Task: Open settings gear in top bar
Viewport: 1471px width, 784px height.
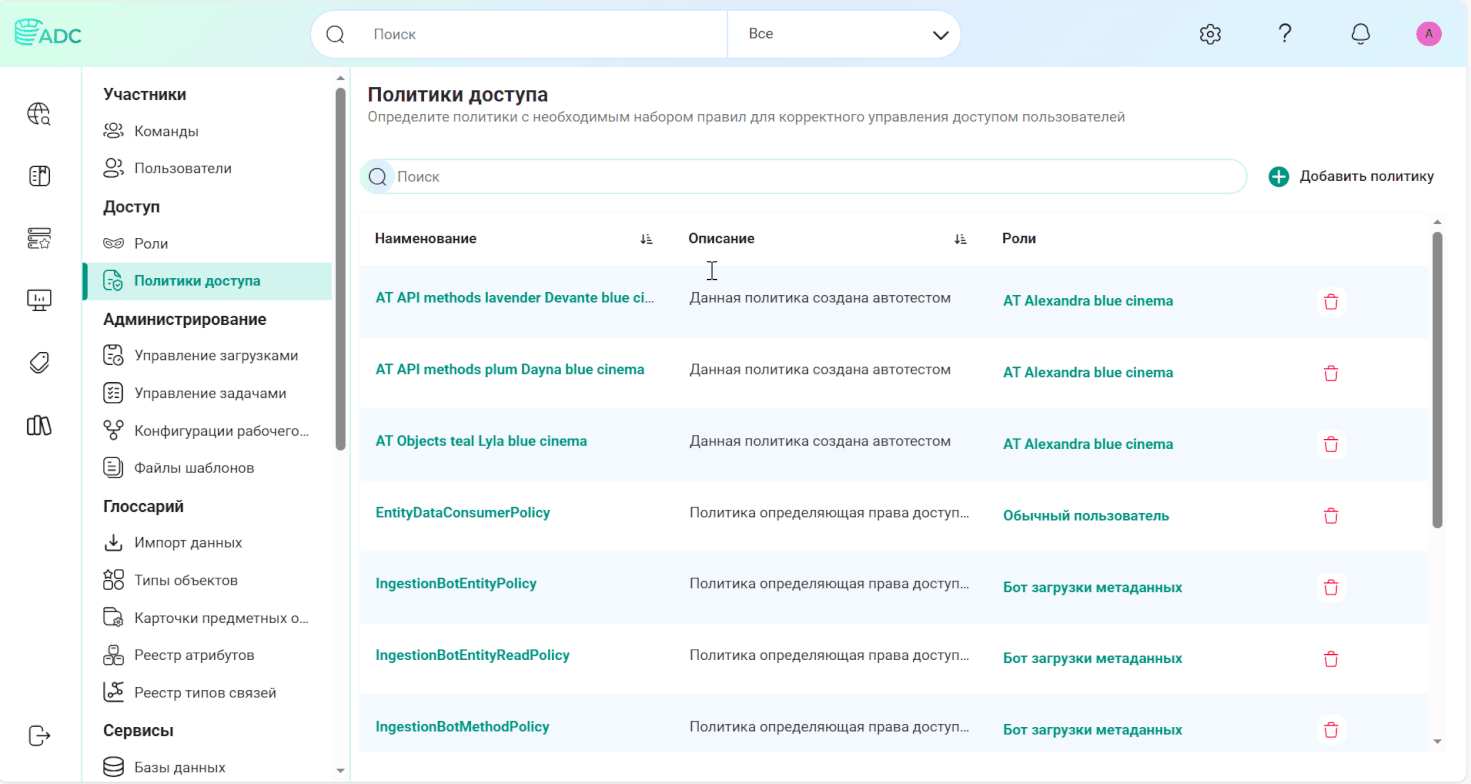Action: (x=1210, y=34)
